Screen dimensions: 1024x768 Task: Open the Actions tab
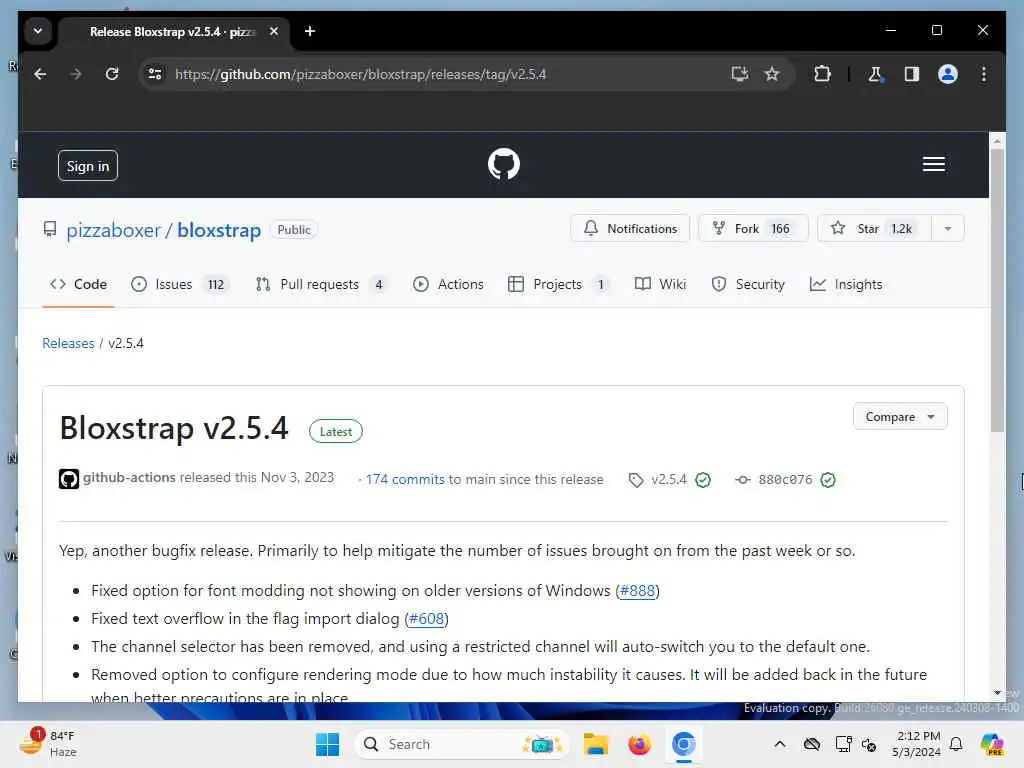(x=448, y=285)
